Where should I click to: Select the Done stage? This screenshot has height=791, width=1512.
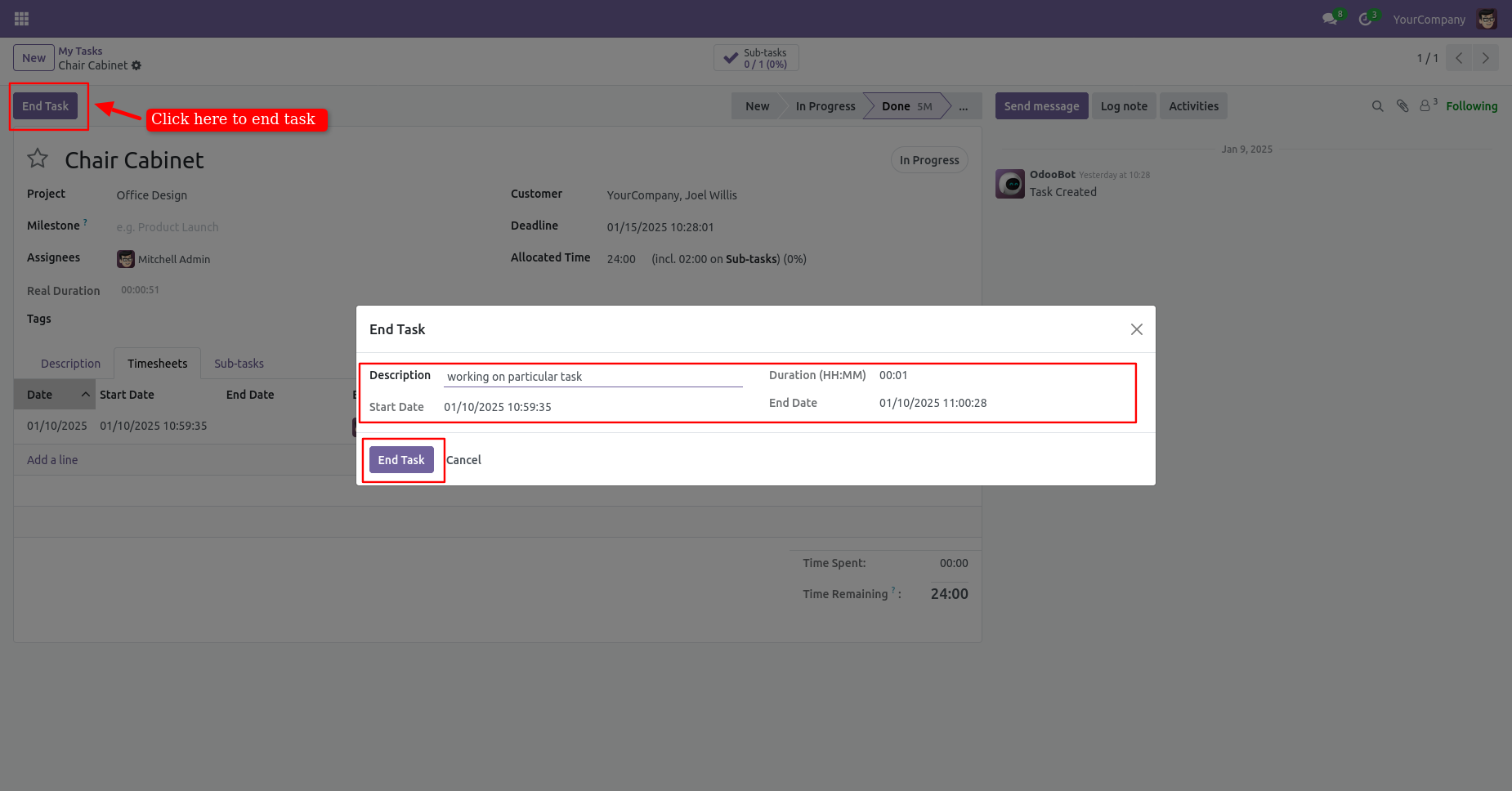coord(906,106)
